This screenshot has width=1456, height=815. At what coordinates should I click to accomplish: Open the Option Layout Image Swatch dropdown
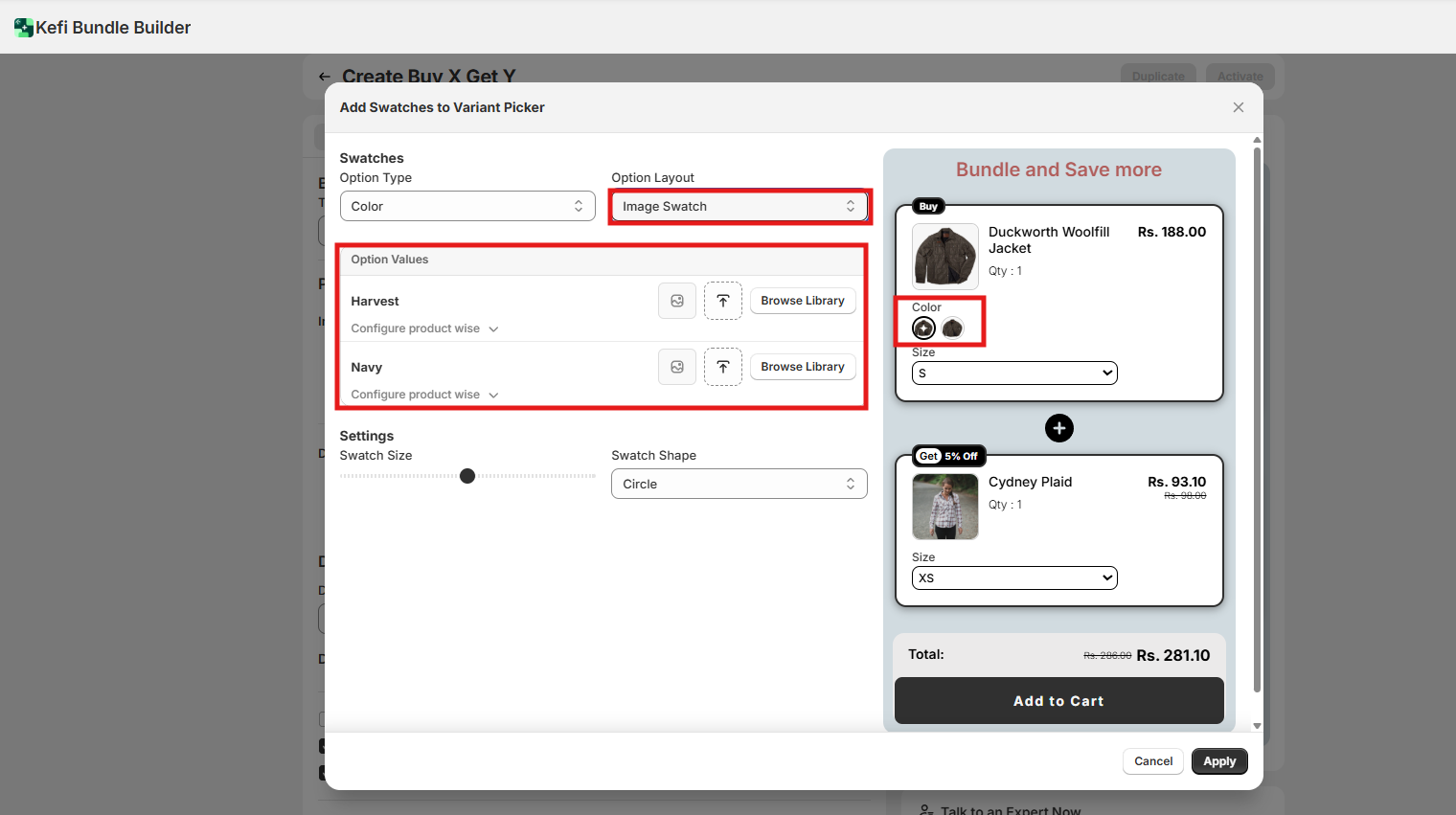click(739, 206)
